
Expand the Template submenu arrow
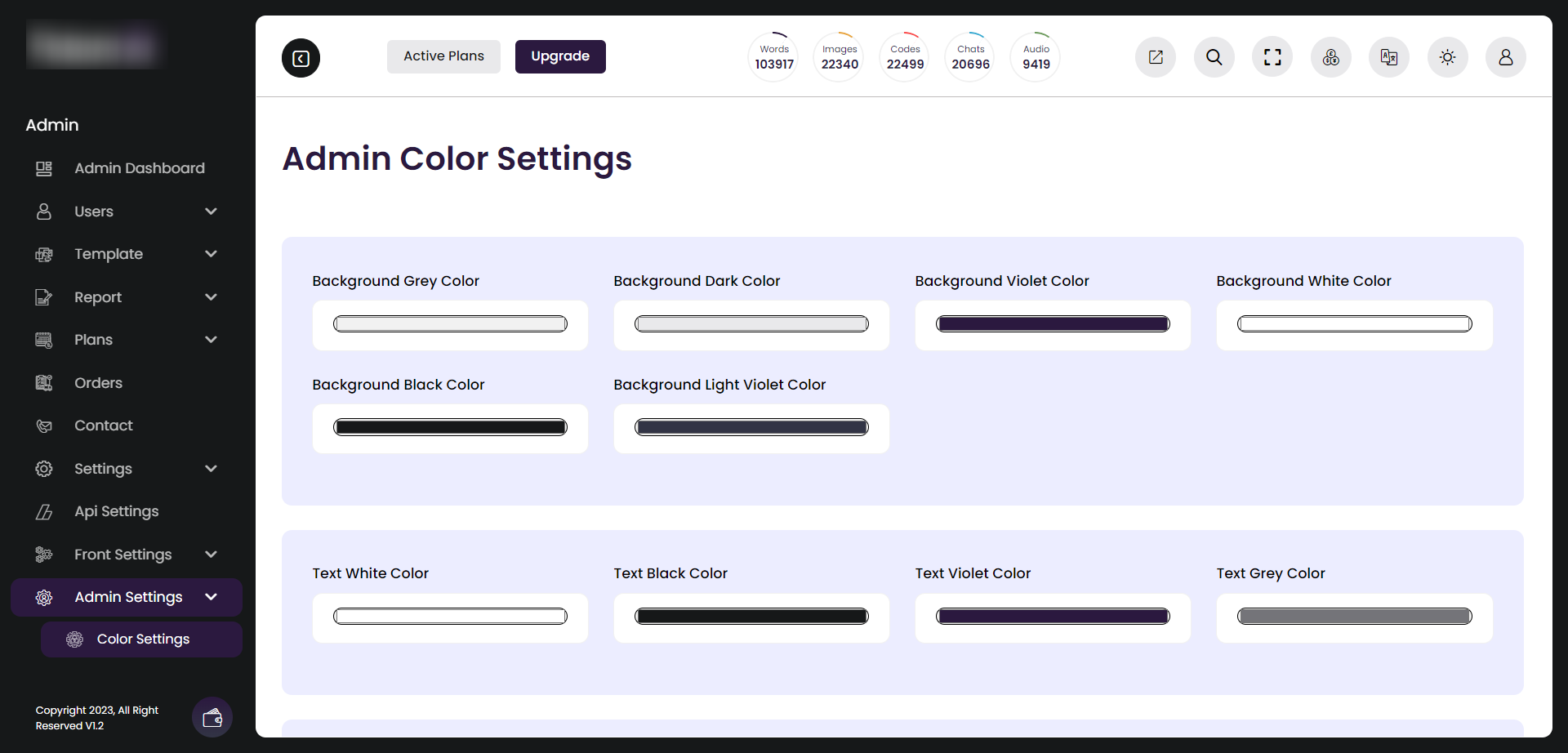point(212,254)
